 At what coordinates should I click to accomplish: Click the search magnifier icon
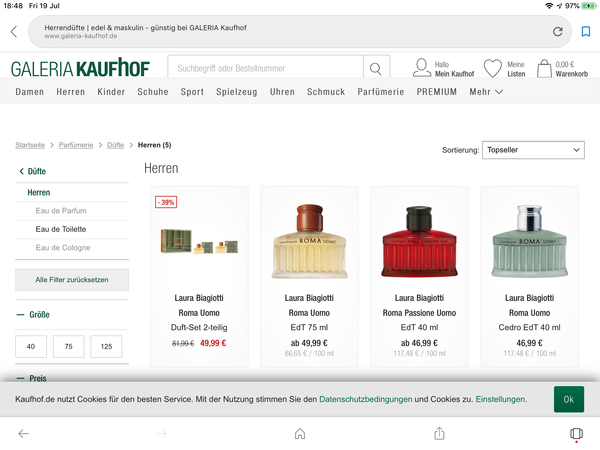(x=375, y=68)
